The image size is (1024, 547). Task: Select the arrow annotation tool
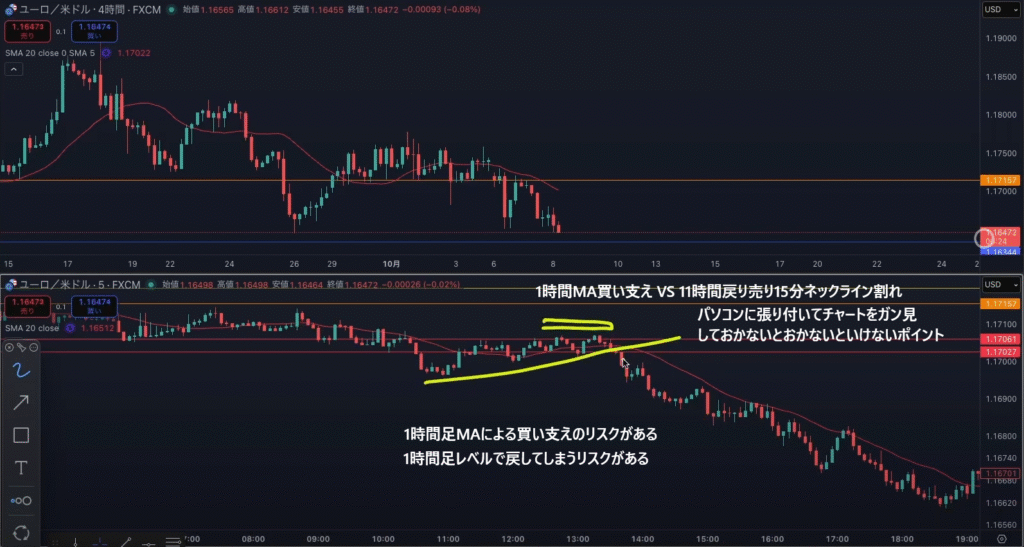pos(21,402)
